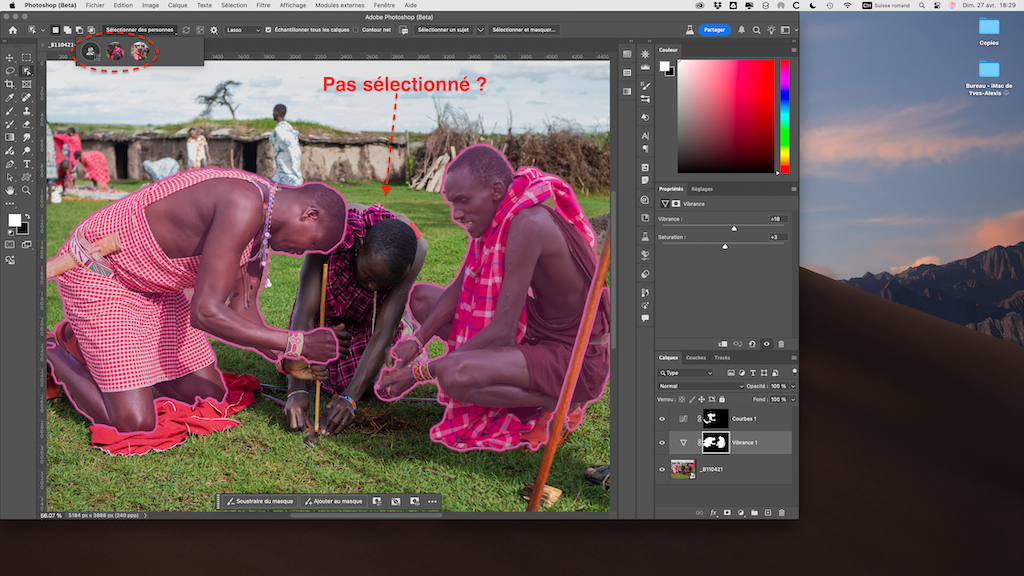Create a new layer with plus icon
This screenshot has width=1024, height=576.
tap(767, 513)
